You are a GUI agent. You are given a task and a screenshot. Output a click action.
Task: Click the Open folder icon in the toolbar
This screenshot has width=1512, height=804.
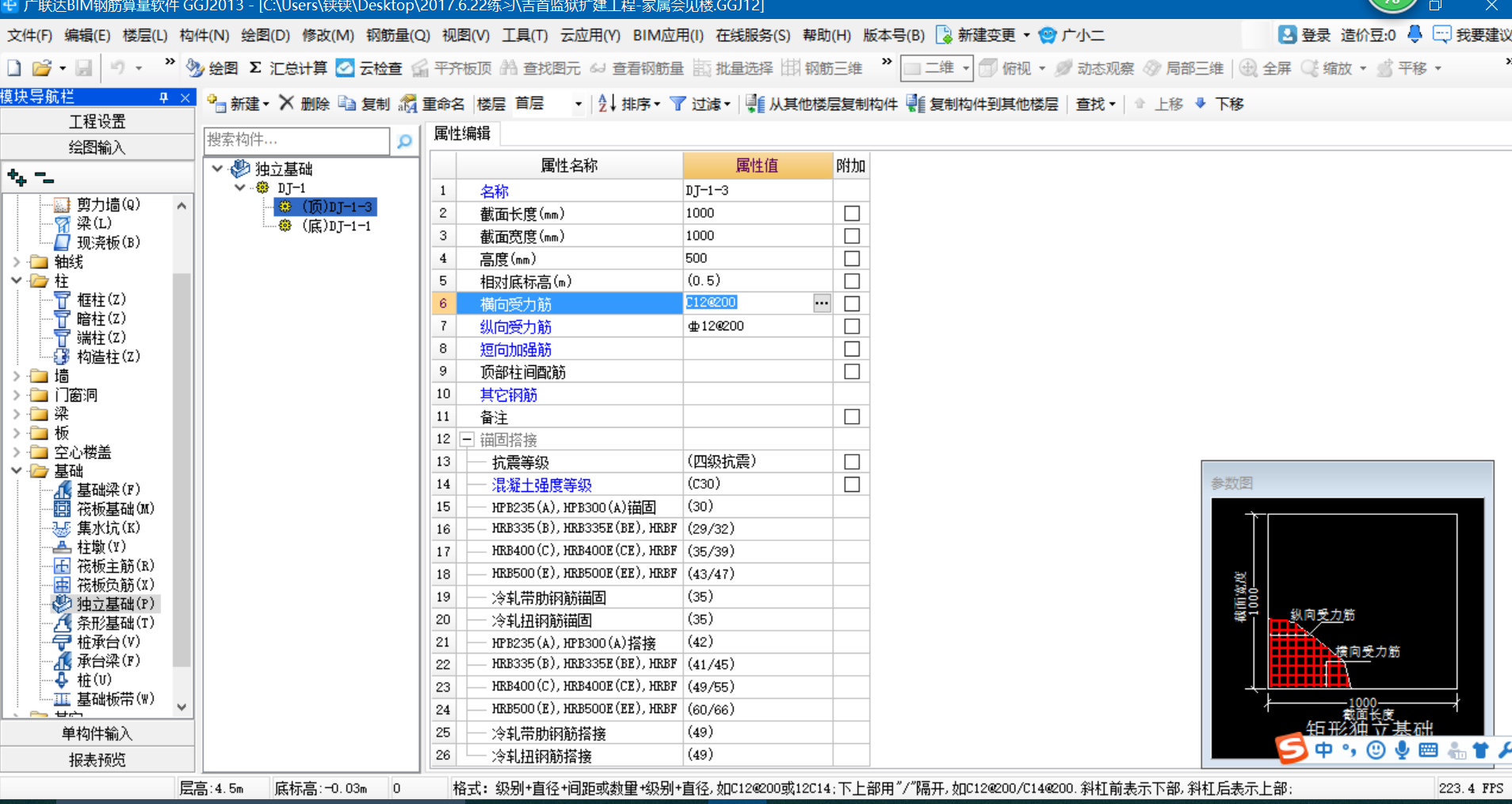(41, 68)
